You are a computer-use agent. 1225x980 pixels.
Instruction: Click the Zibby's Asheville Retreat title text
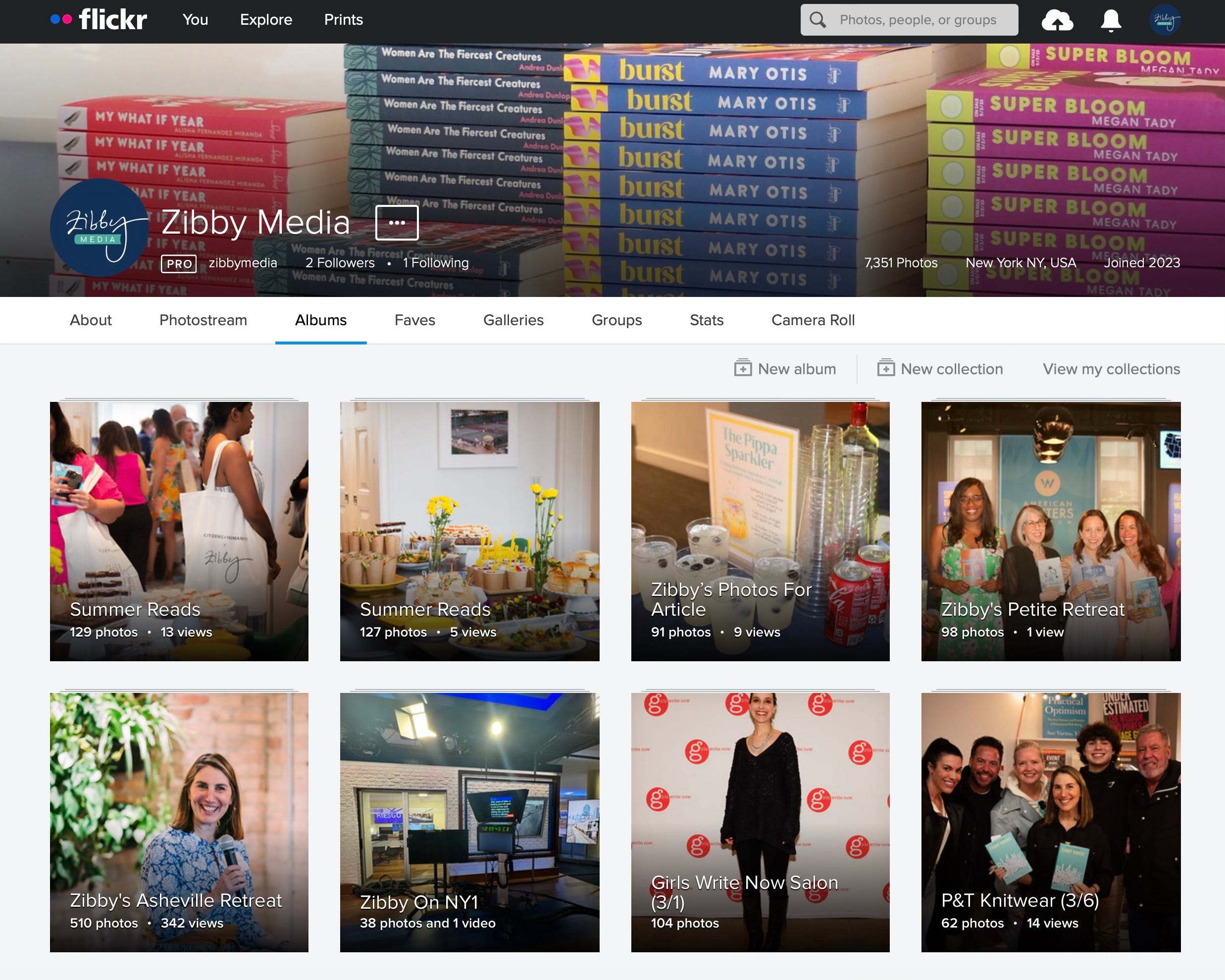click(176, 900)
